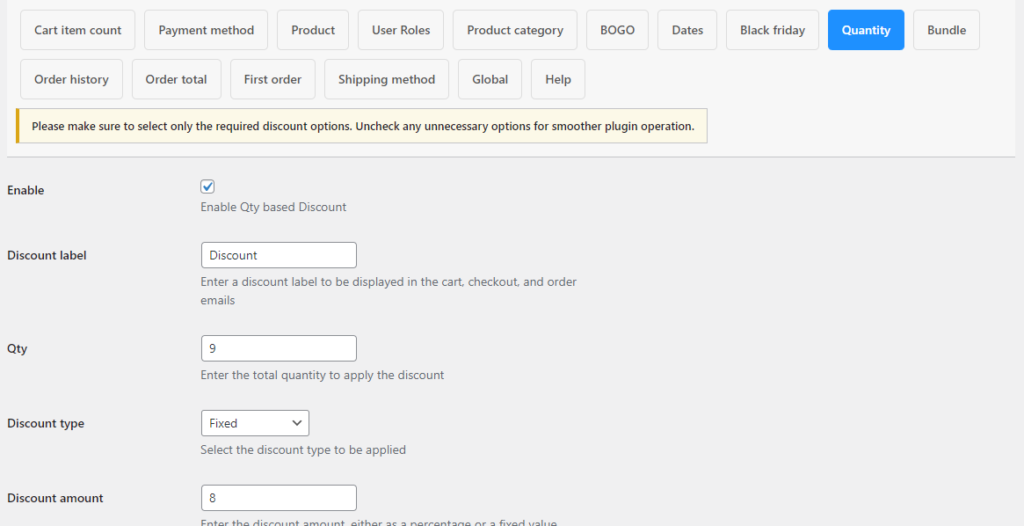Click the 'Enter the total quantity' help text
The height and width of the screenshot is (526, 1024).
(x=322, y=375)
